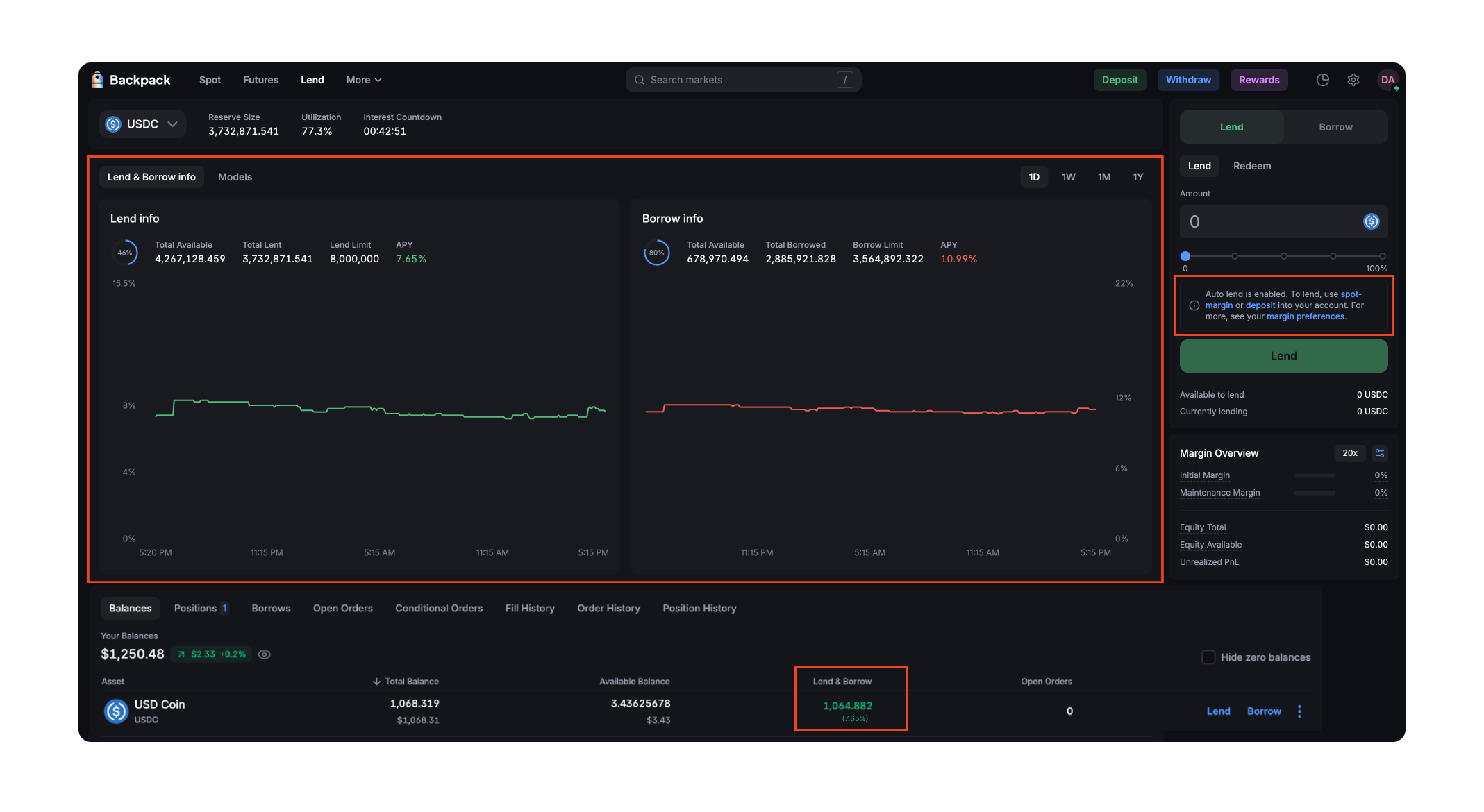
Task: Click the USDC coin icon in the amount field
Action: click(x=1371, y=221)
